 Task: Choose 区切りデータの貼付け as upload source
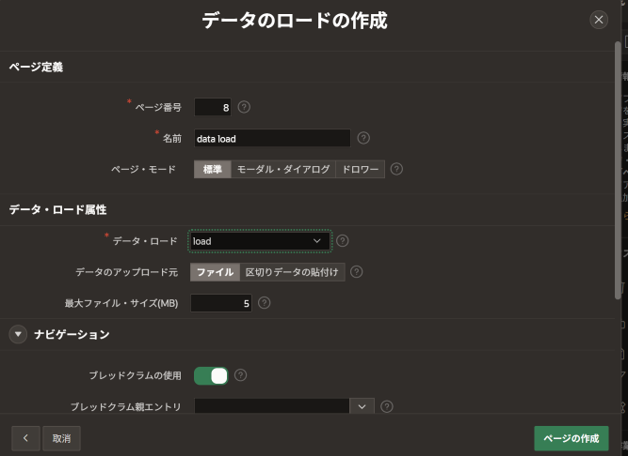pyautogui.click(x=292, y=272)
